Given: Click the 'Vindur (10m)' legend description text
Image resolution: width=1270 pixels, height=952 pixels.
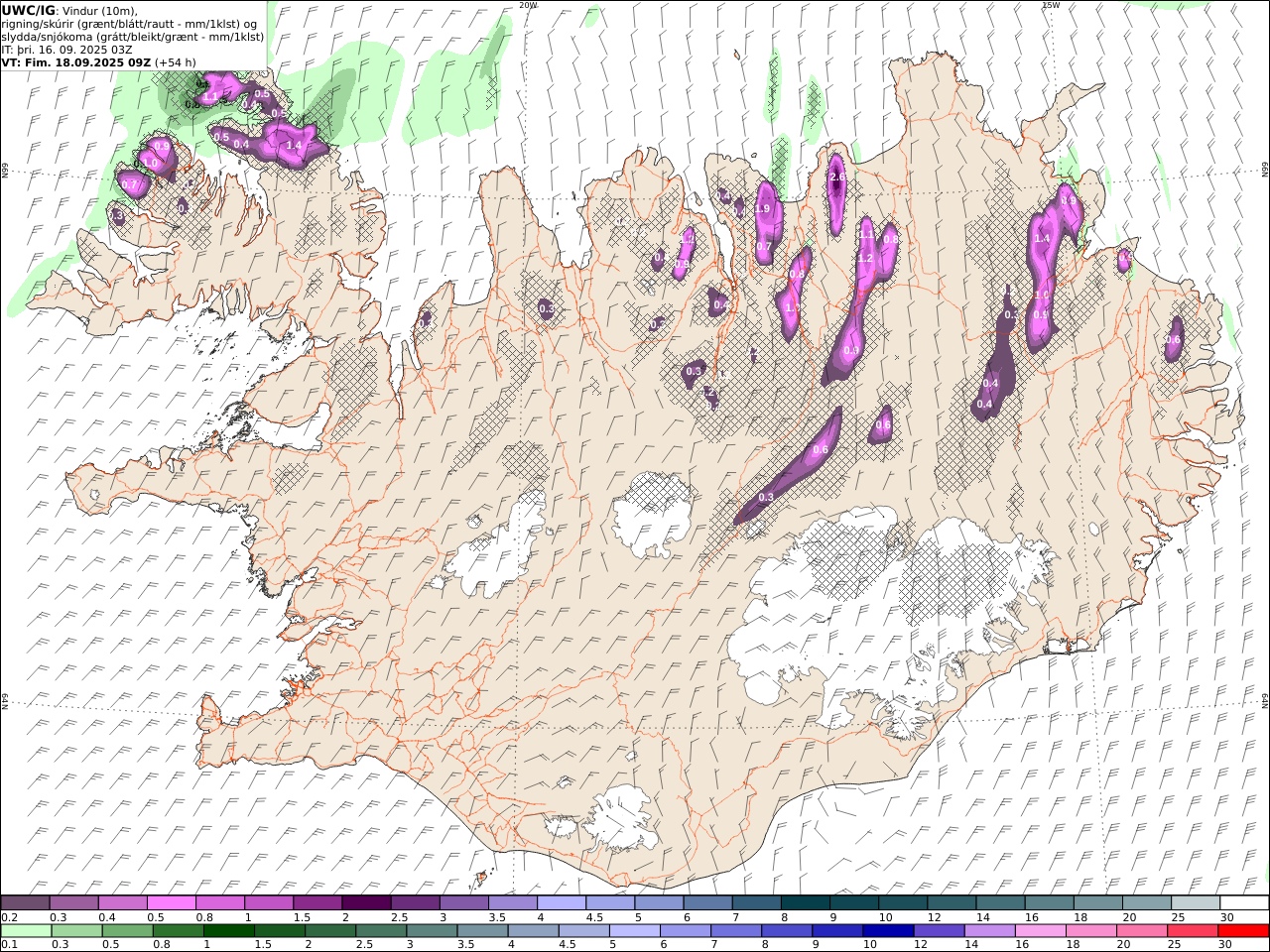Looking at the screenshot, I should (98, 10).
